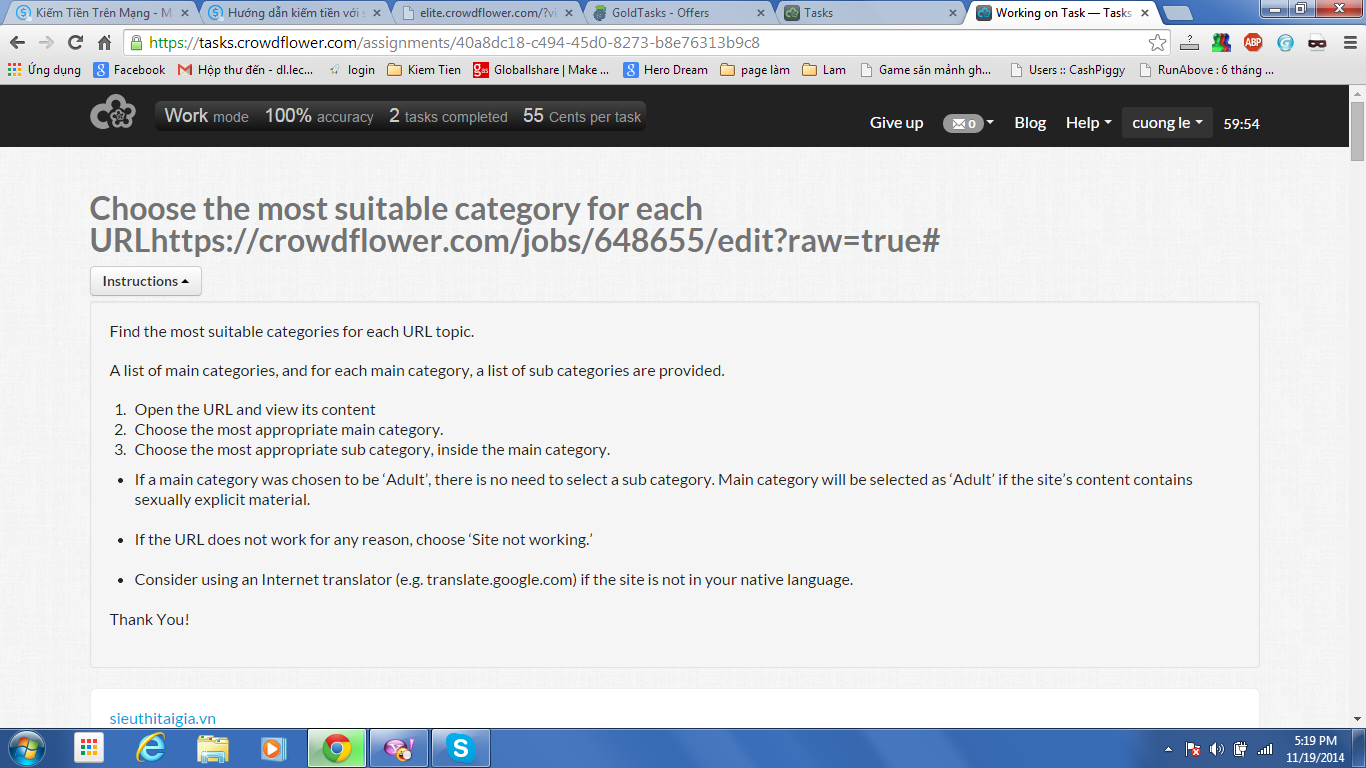
Task: Launch Internet Explorer from the taskbar
Action: point(151,748)
